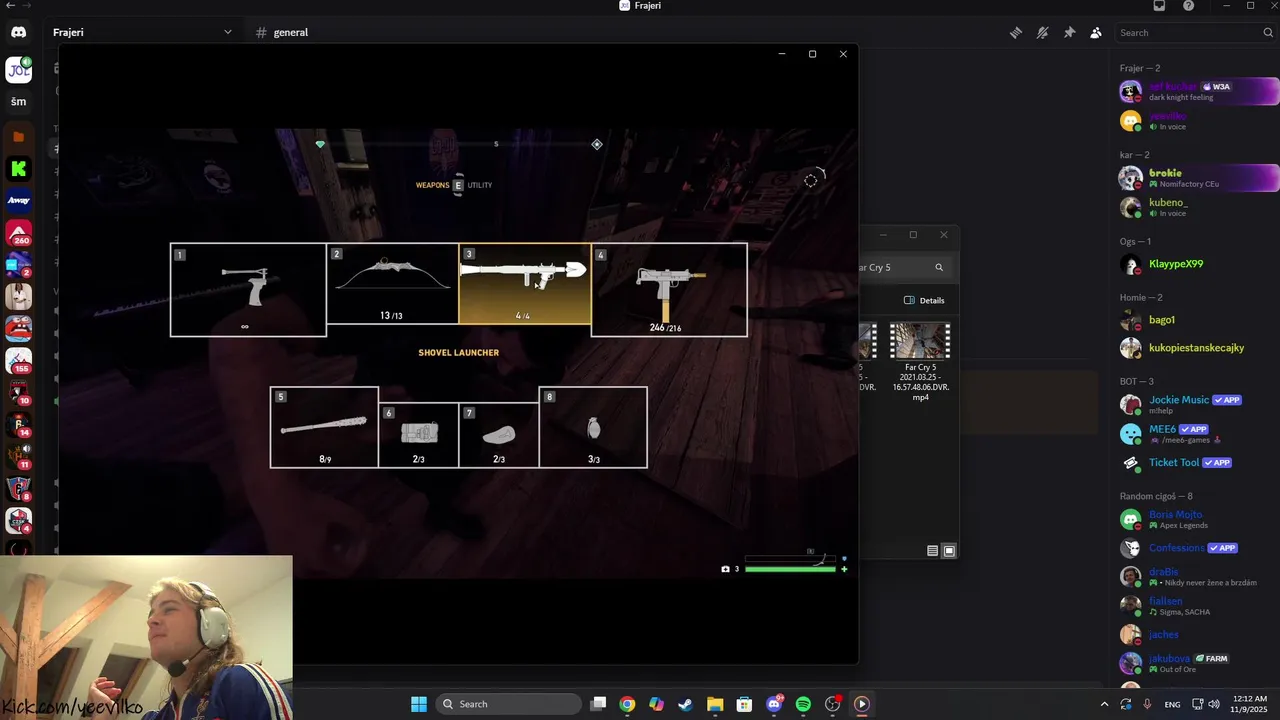1280x720 pixels.
Task: Show pinned messages pin icon
Action: (x=1069, y=32)
